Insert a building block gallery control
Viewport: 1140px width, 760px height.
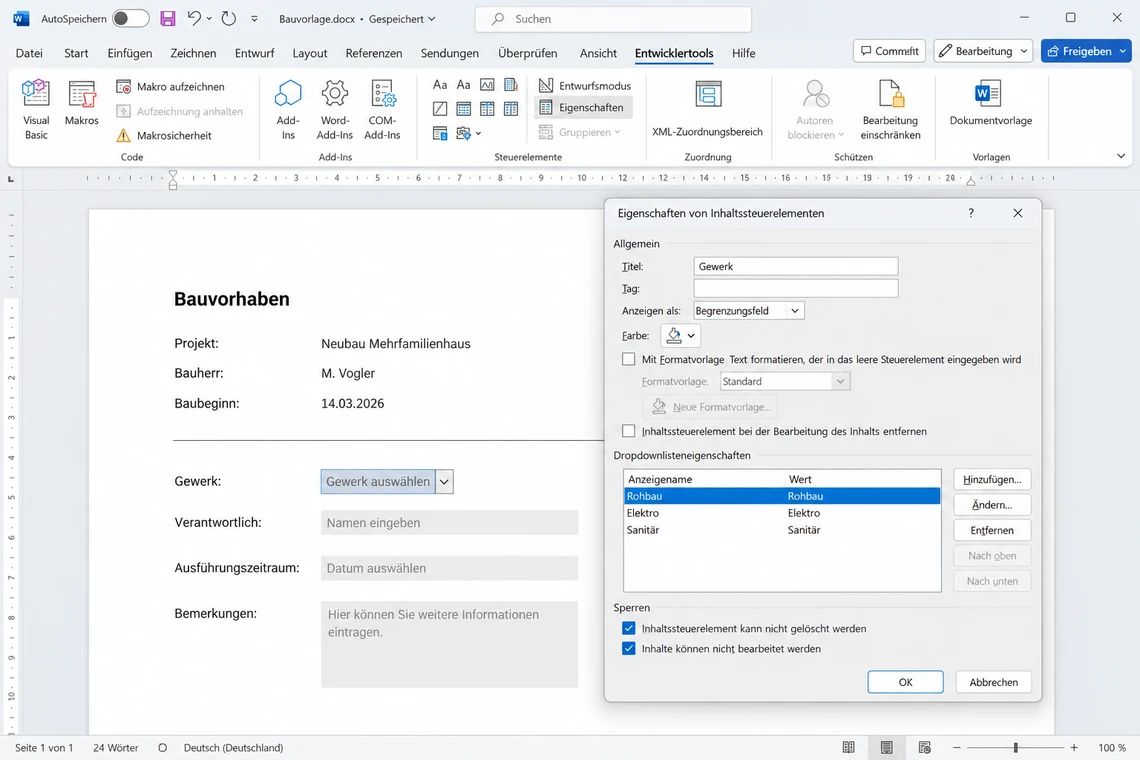tap(511, 85)
